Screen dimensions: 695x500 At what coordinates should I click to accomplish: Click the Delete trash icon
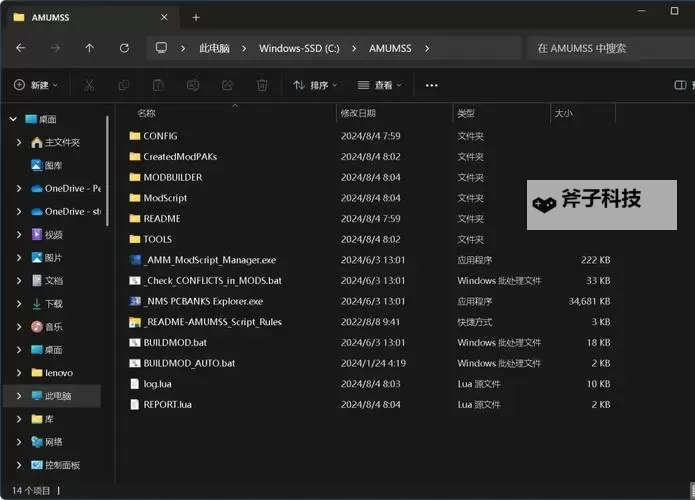tap(262, 85)
